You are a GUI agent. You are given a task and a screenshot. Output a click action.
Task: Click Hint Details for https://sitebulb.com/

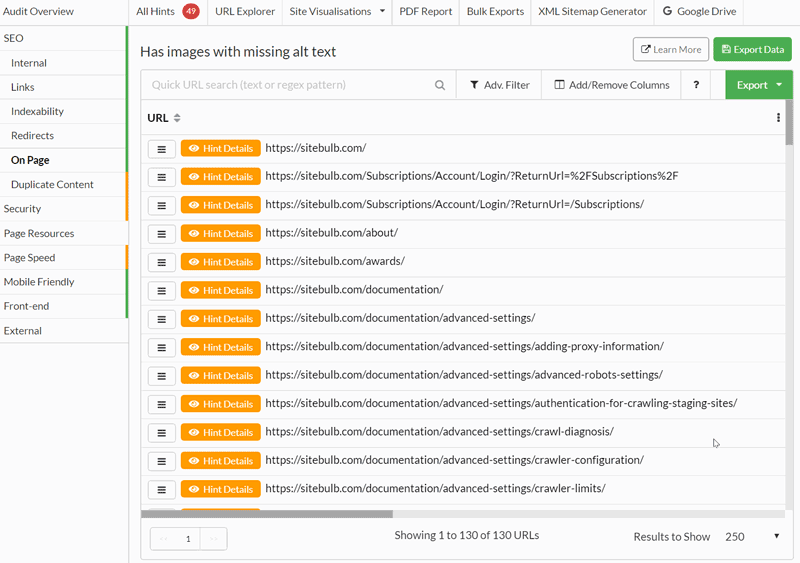(220, 149)
